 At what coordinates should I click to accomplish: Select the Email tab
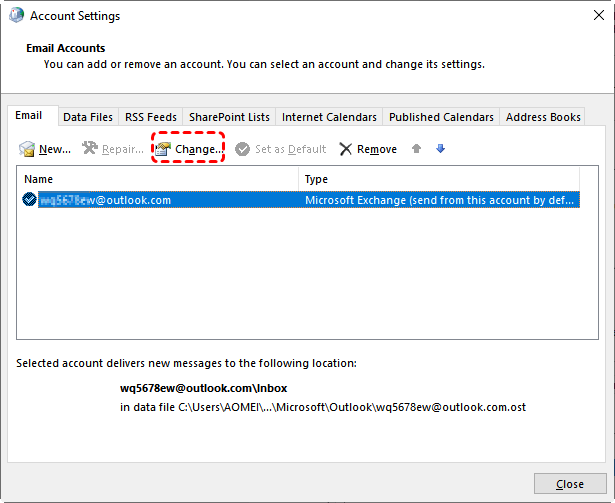pos(29,116)
